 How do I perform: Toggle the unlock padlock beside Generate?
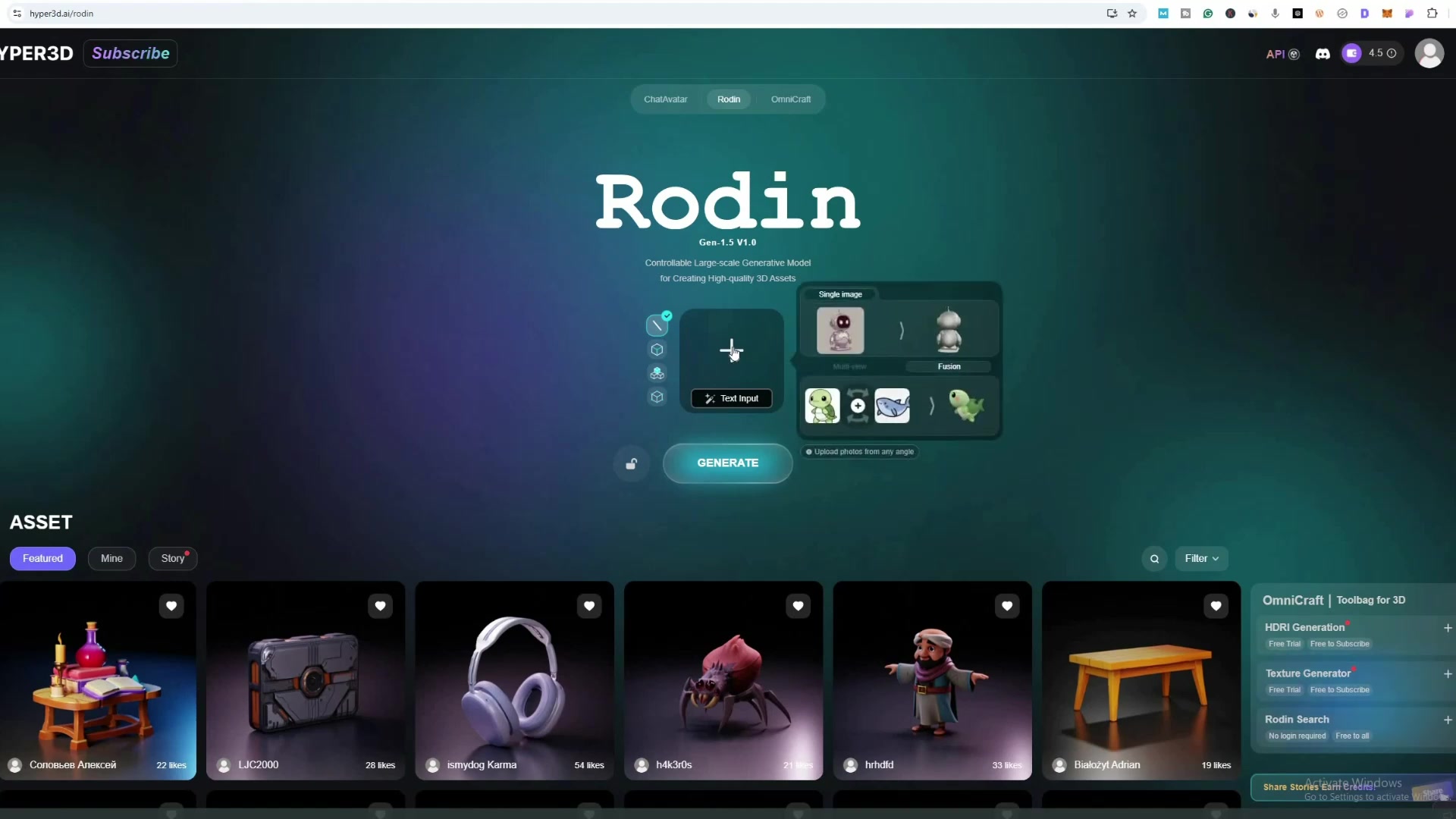(631, 463)
